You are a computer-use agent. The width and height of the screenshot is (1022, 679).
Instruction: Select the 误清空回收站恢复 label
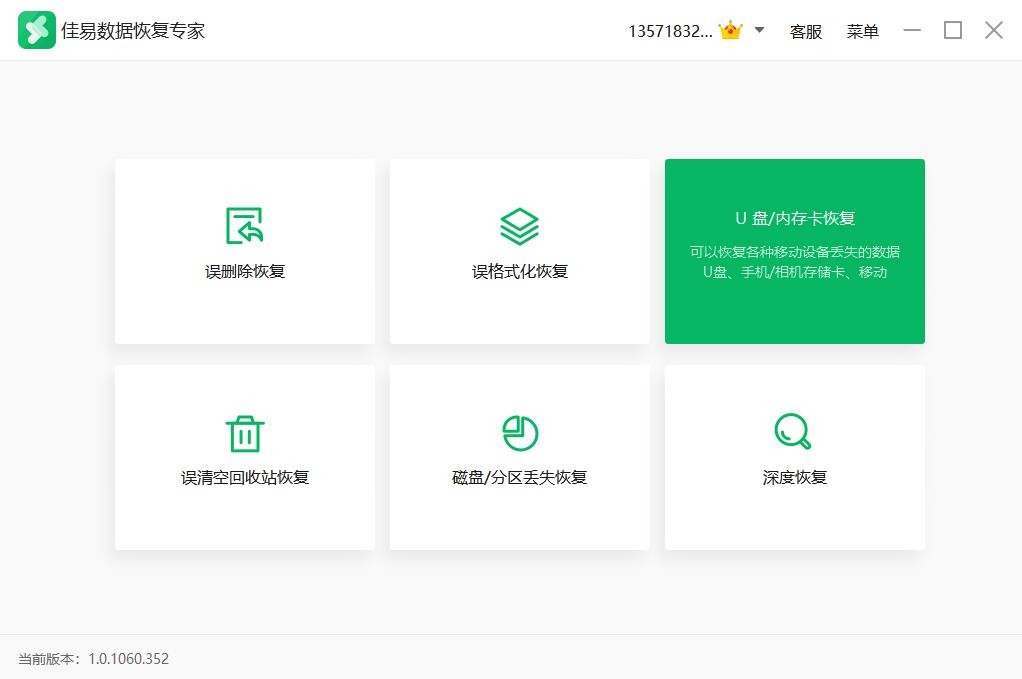(x=245, y=477)
